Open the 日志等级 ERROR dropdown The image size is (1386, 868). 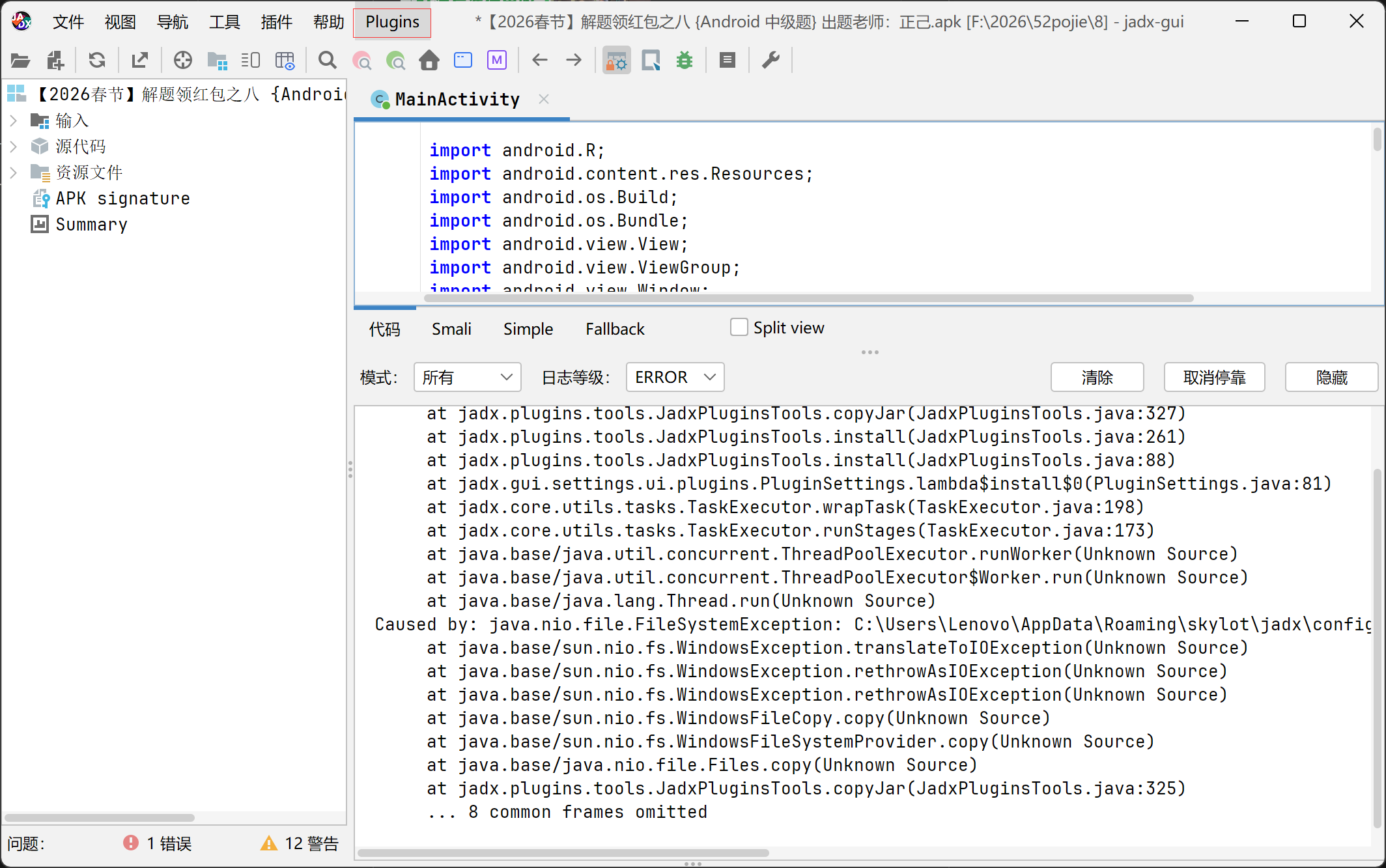(675, 377)
